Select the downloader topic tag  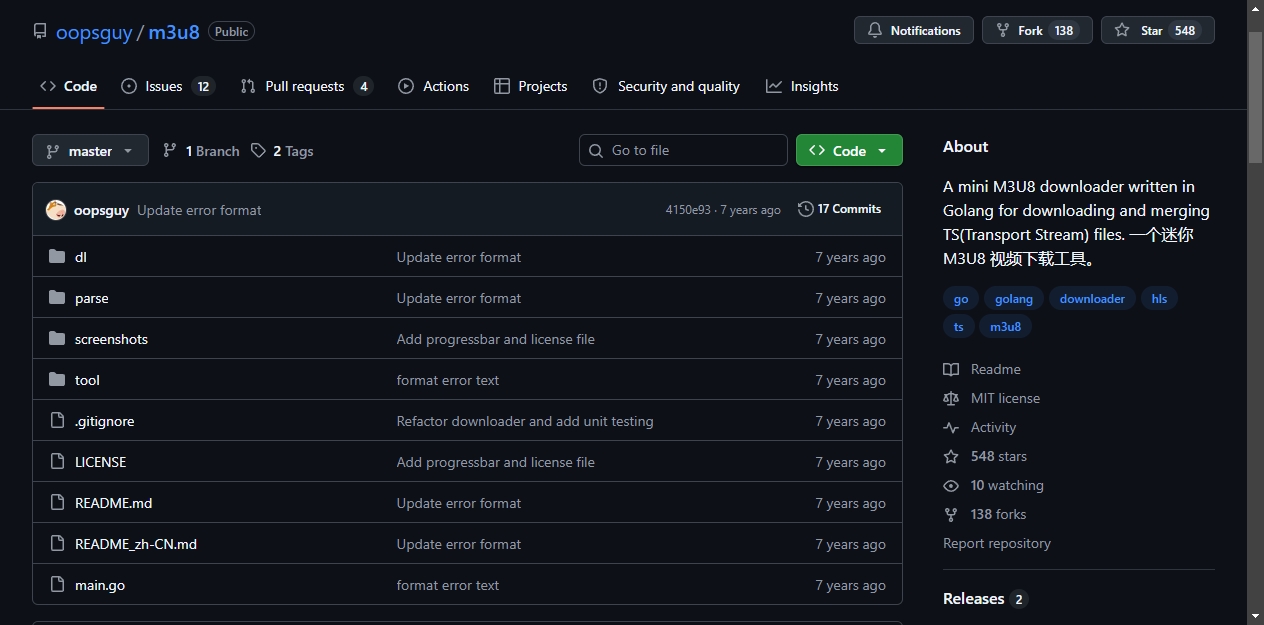pos(1092,299)
